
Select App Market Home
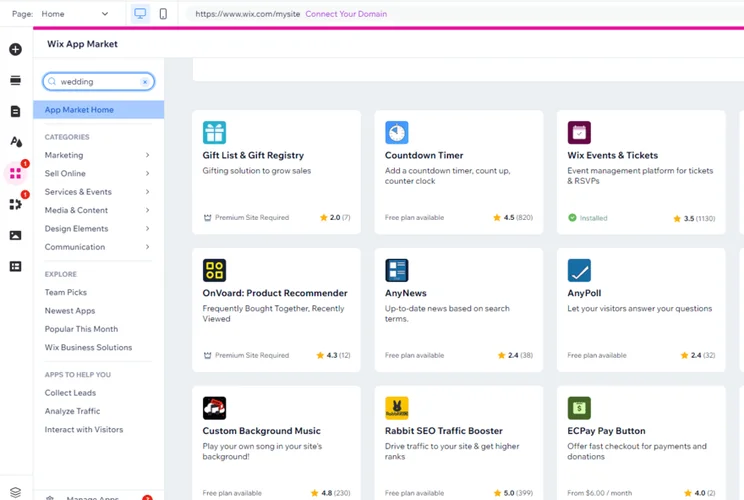(x=99, y=110)
